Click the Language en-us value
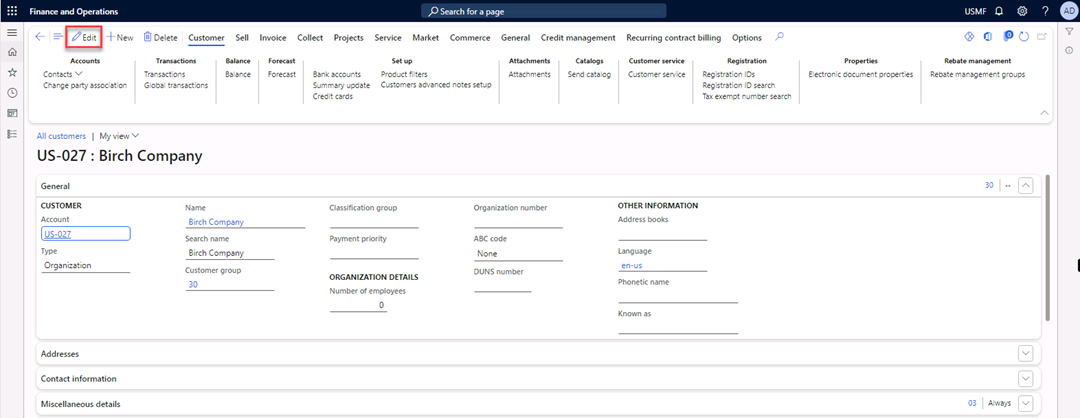Screen dimensions: 1080x418 coord(632,265)
